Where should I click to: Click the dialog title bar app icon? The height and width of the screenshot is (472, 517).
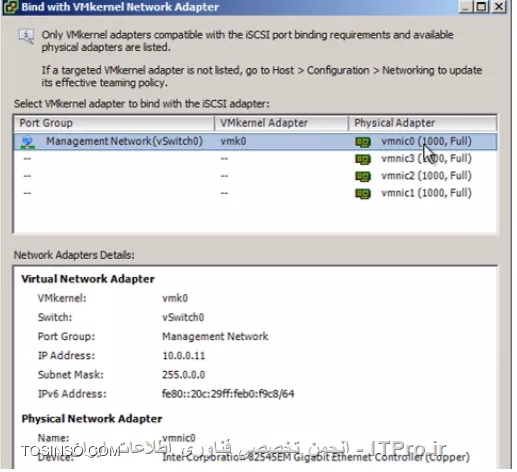(x=10, y=7)
